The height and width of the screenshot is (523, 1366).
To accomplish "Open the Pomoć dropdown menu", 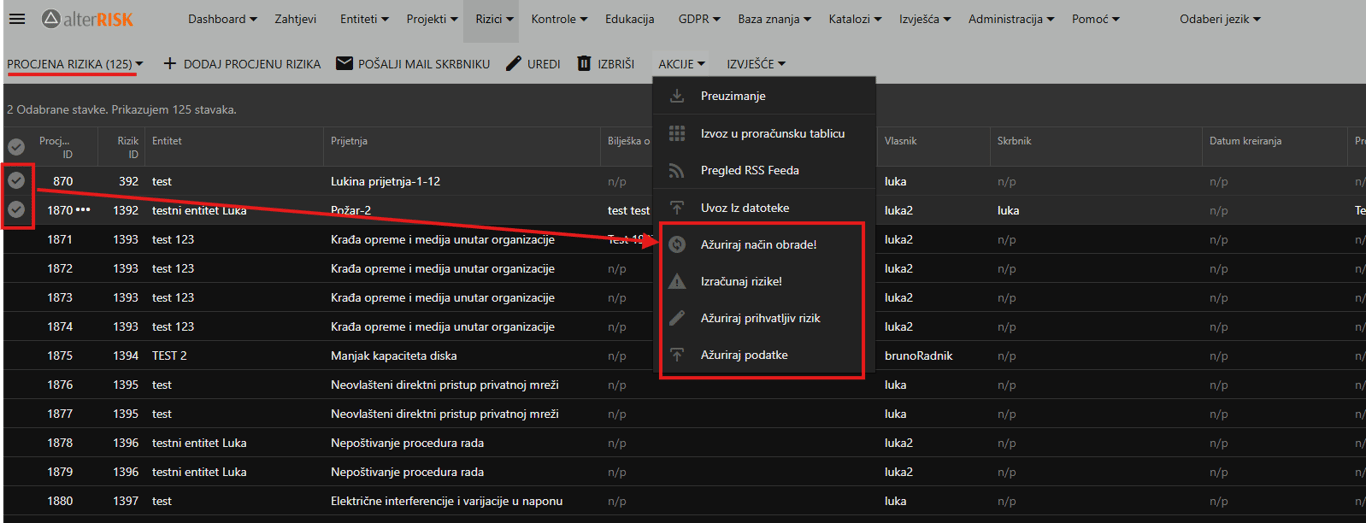I will [x=1096, y=19].
